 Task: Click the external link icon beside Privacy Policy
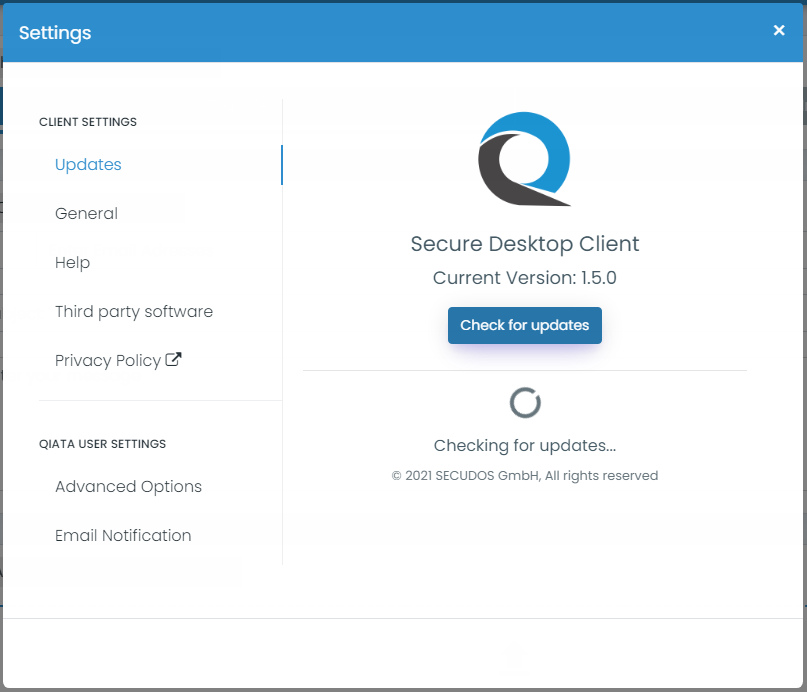tap(172, 358)
